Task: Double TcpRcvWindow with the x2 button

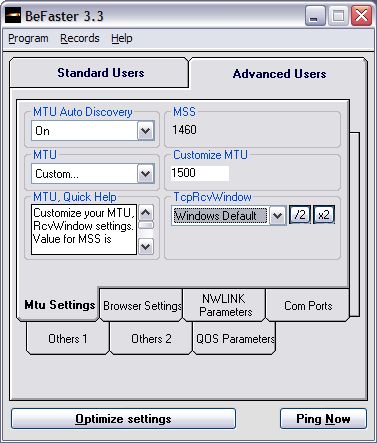Action: tap(324, 215)
